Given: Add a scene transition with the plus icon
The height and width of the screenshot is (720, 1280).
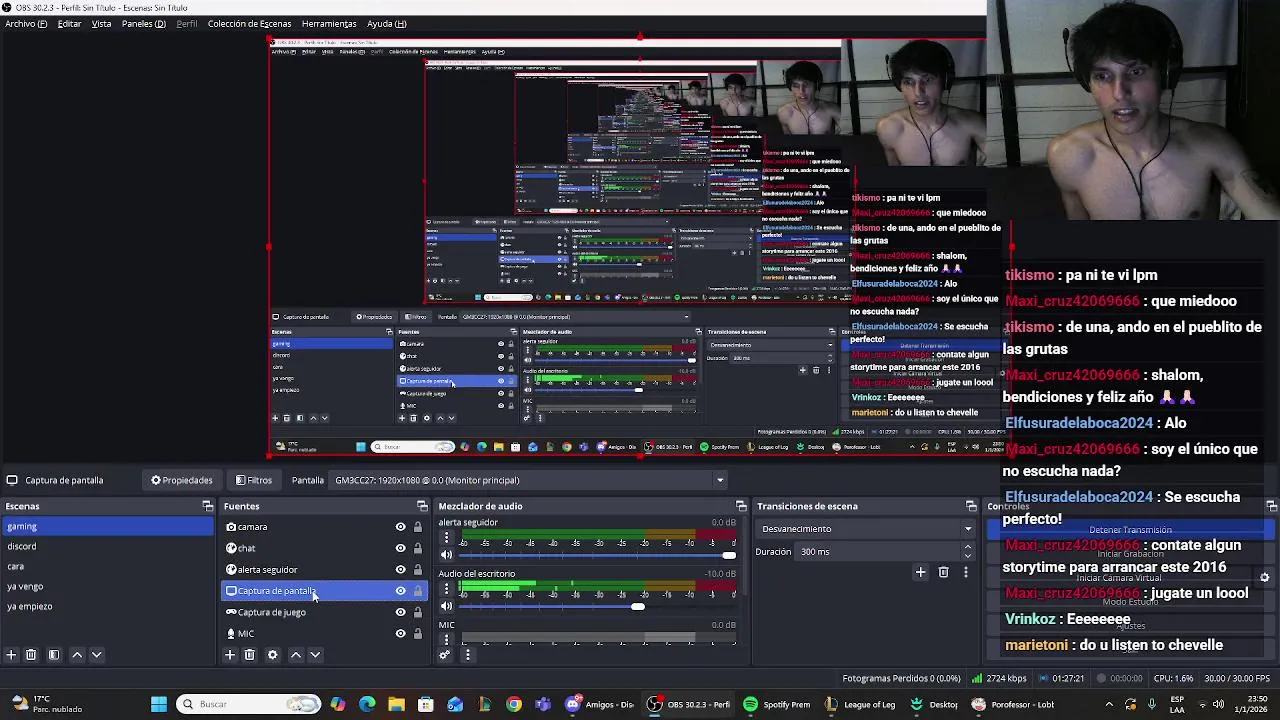Looking at the screenshot, I should (920, 572).
